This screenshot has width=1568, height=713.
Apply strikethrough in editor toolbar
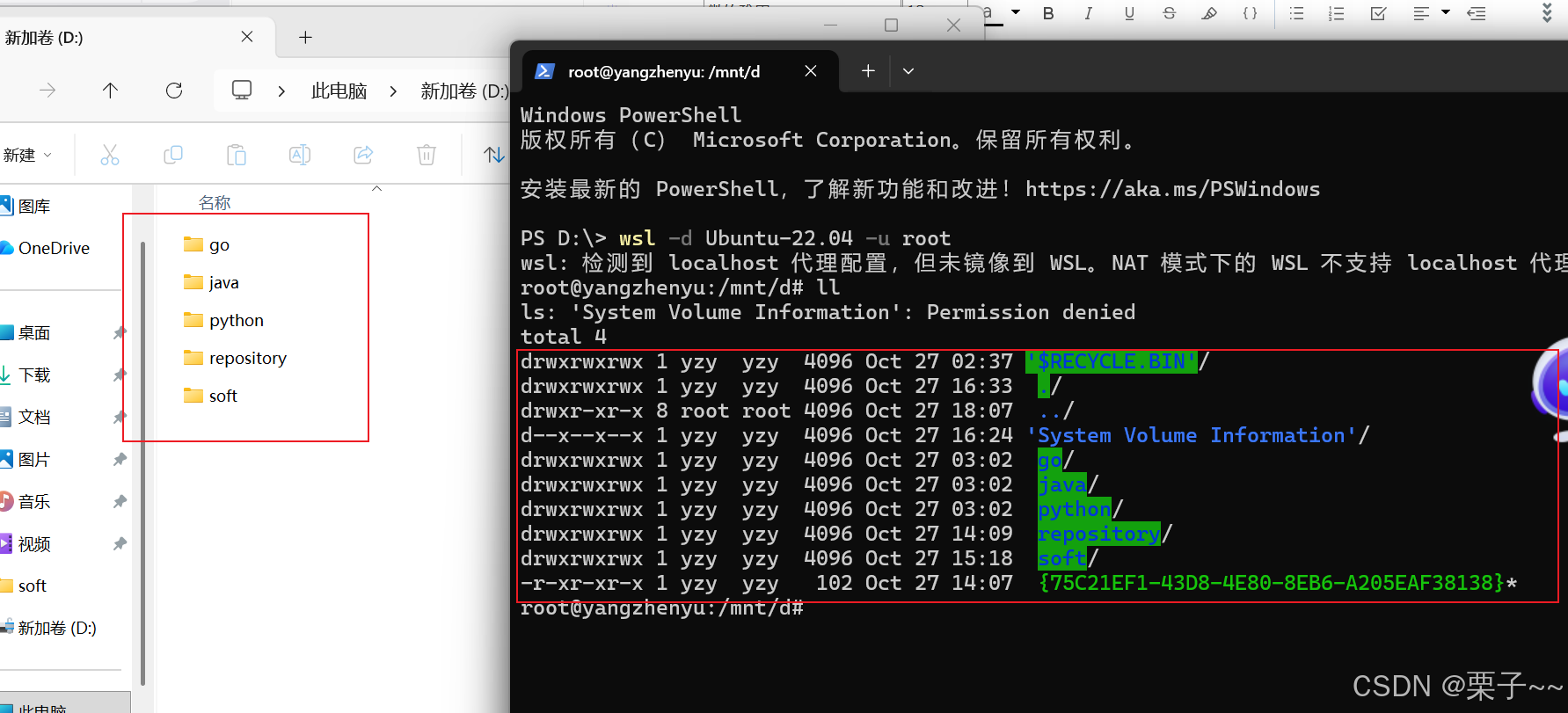pyautogui.click(x=1169, y=13)
